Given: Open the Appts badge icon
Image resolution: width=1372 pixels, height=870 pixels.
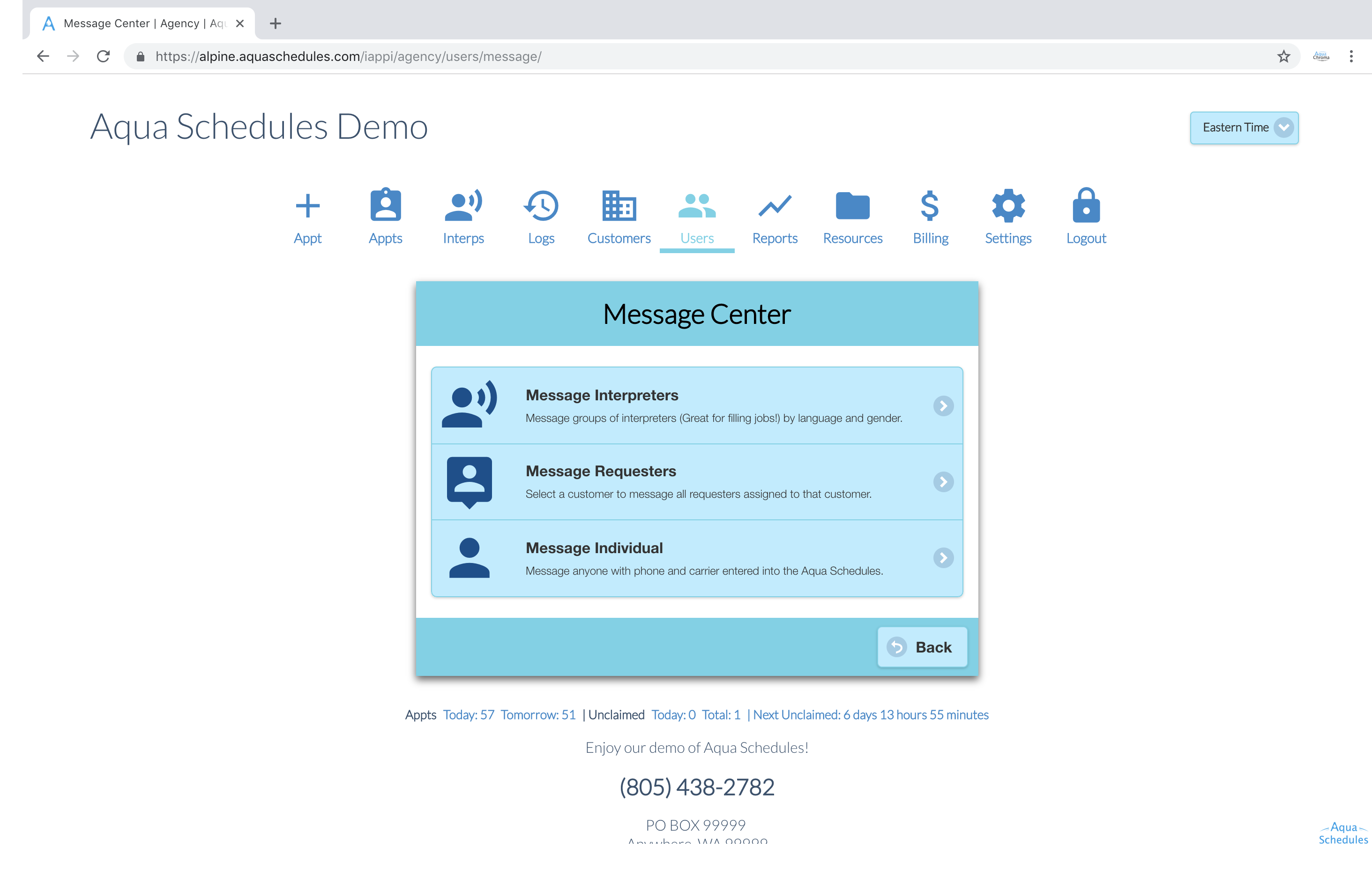Looking at the screenshot, I should coord(386,204).
